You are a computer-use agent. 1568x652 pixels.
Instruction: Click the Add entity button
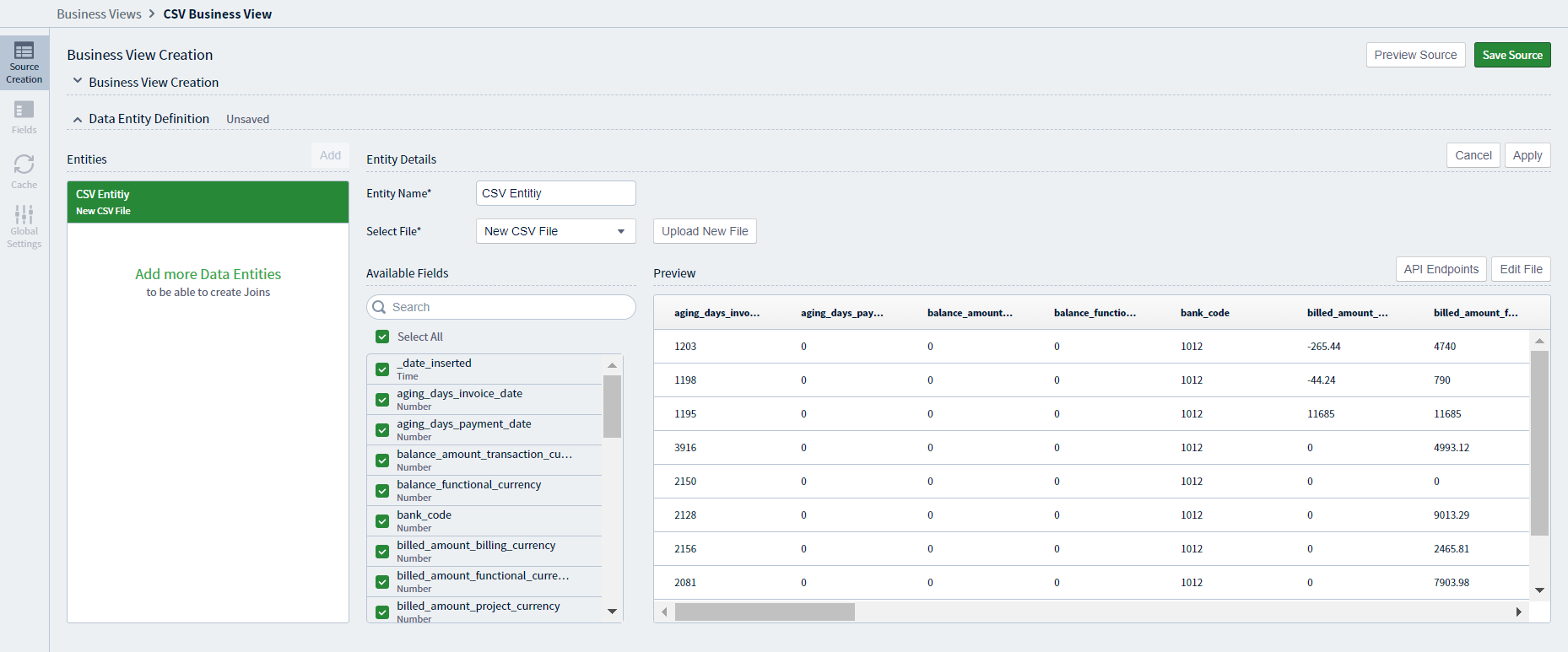pyautogui.click(x=331, y=155)
